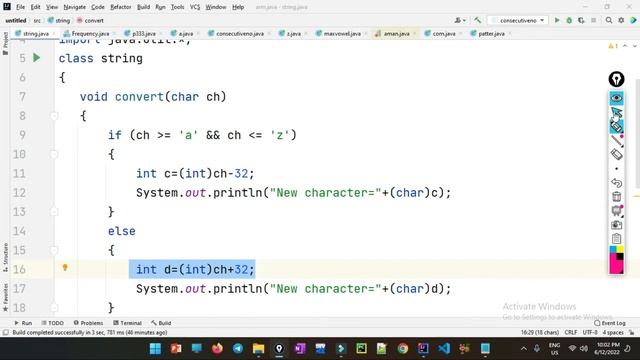Screen dimensions: 640x360
Task: Choose the pen size dot
Action: (616, 169)
